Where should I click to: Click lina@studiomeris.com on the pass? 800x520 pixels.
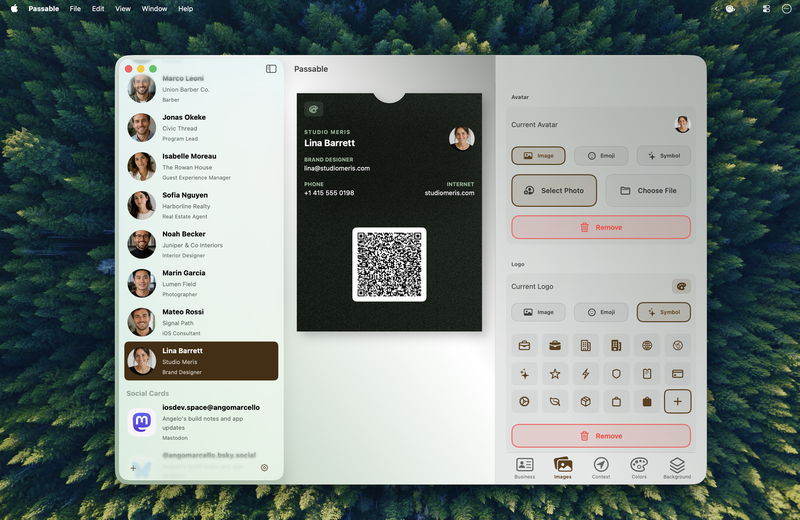[337, 168]
